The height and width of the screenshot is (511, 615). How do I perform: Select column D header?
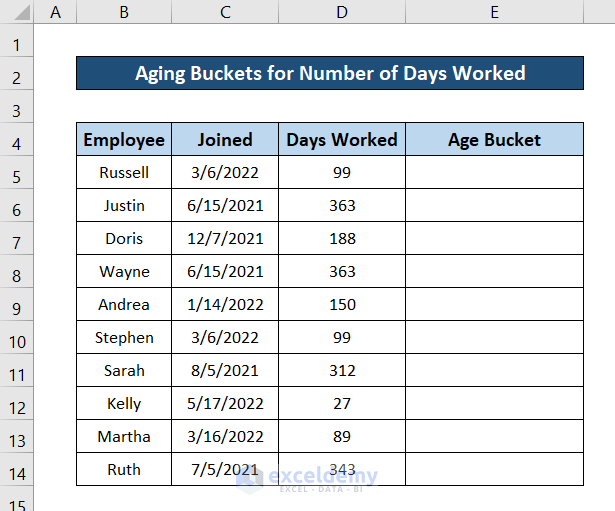click(x=342, y=12)
